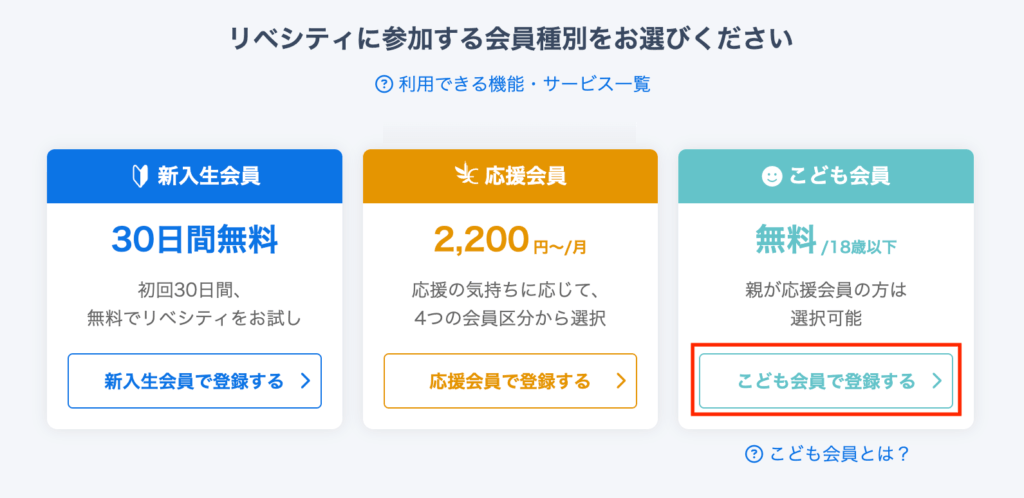Screen dimensions: 1024x498
Task: Click question mark icon next to 利用できる機能
Action: tap(383, 84)
